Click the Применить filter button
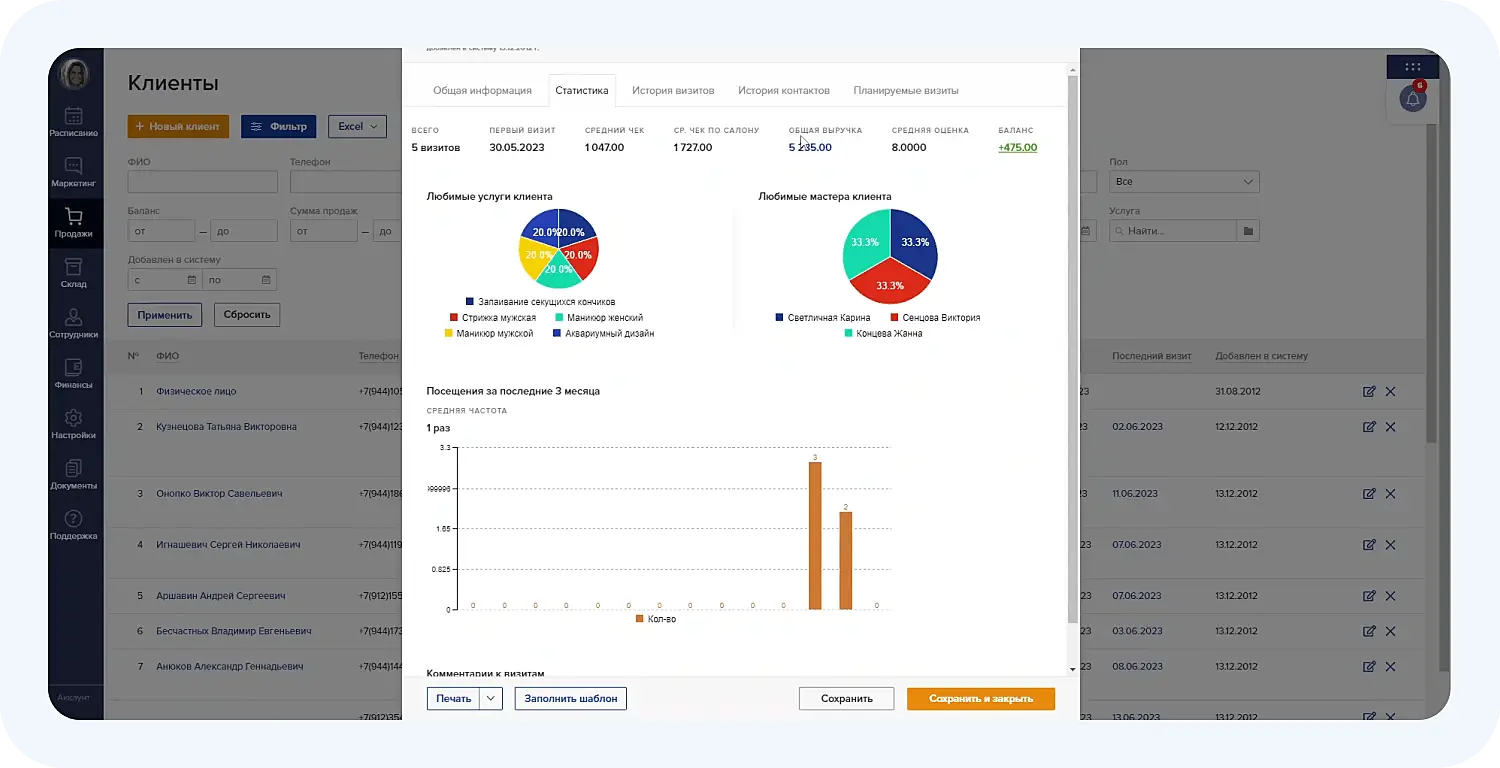This screenshot has width=1500, height=768. 165,314
